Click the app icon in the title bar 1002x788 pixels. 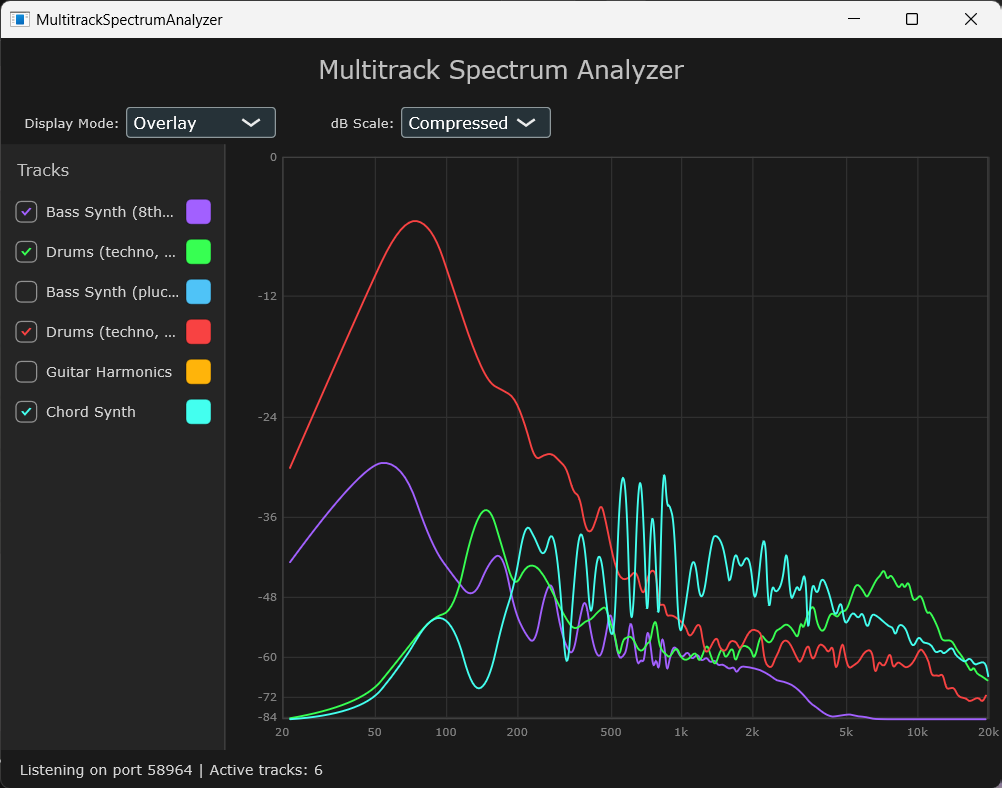(19, 19)
